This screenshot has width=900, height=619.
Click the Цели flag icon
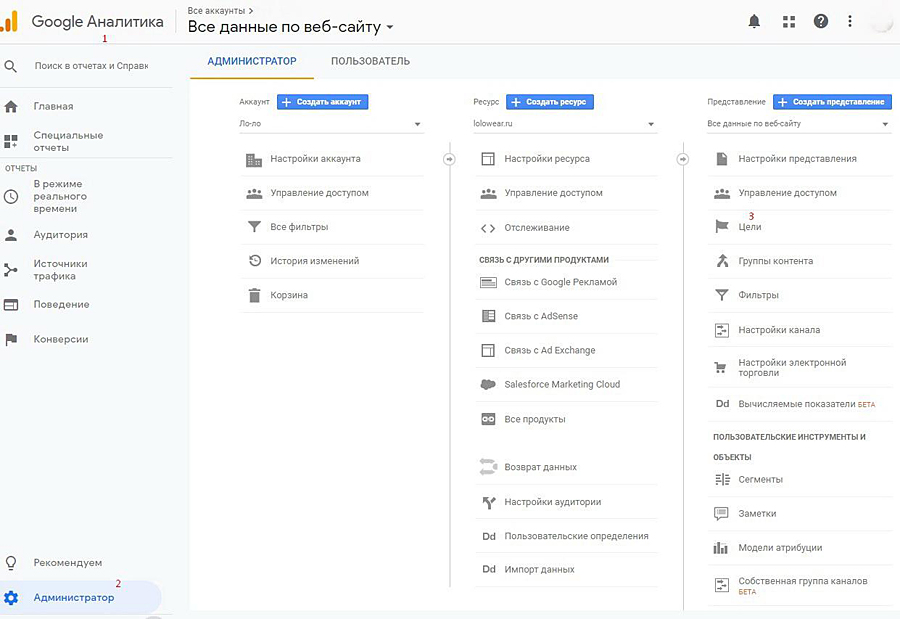tap(722, 227)
